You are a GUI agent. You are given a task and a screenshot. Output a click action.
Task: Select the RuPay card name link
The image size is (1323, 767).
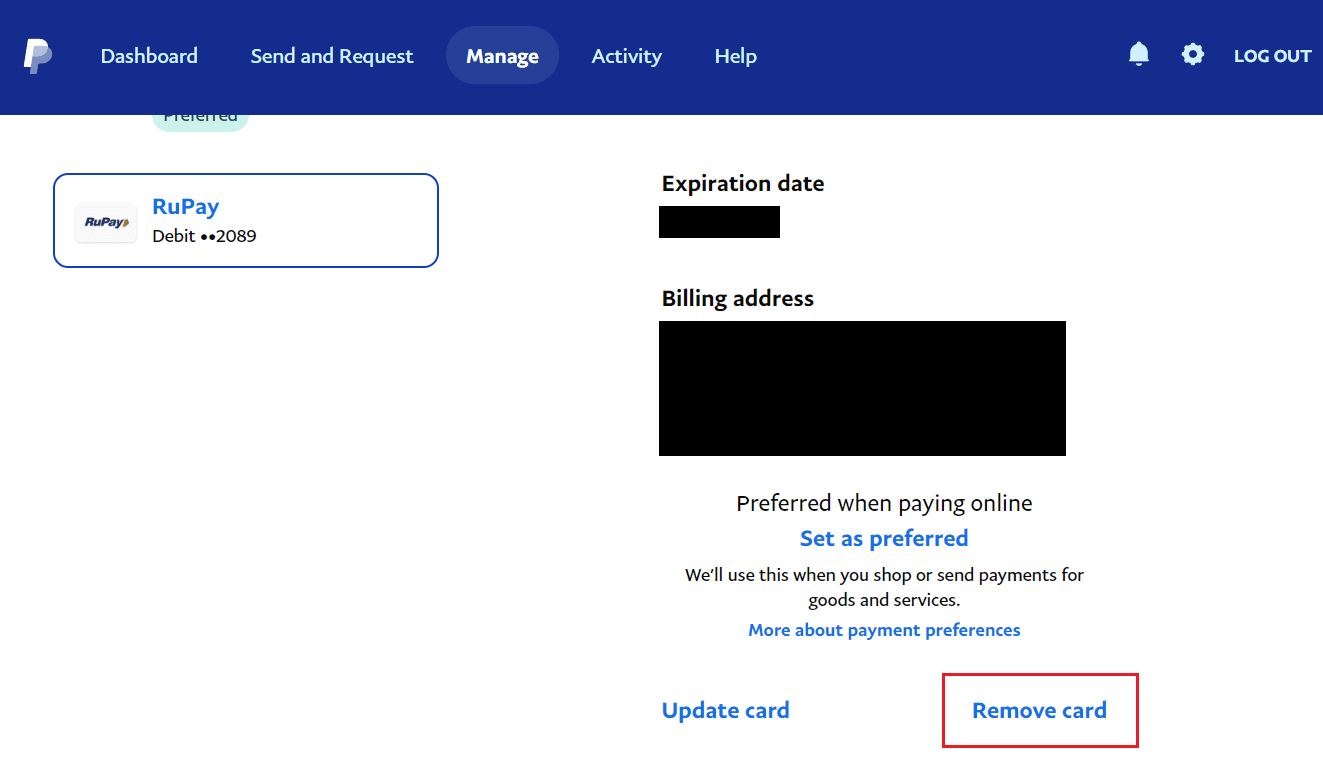coord(185,207)
